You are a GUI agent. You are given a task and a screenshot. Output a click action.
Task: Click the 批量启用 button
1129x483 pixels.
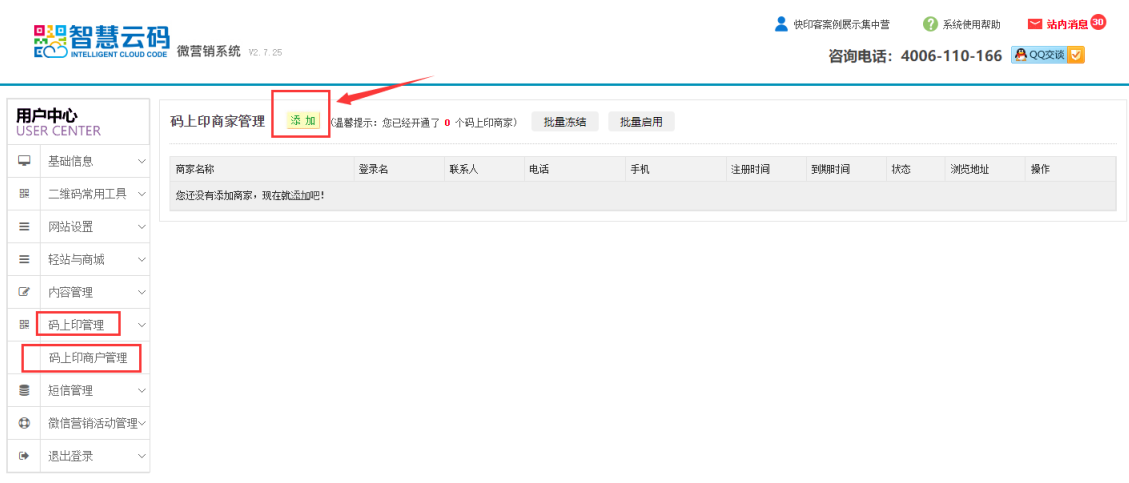coord(641,122)
